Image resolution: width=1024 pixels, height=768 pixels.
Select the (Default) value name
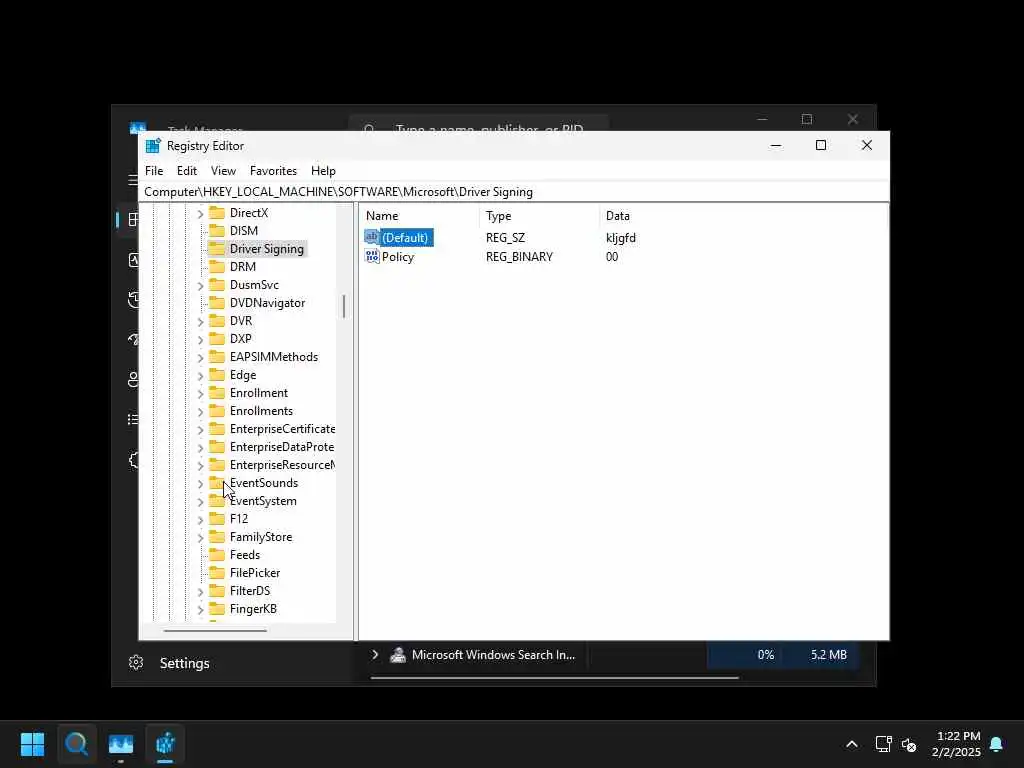click(x=406, y=238)
